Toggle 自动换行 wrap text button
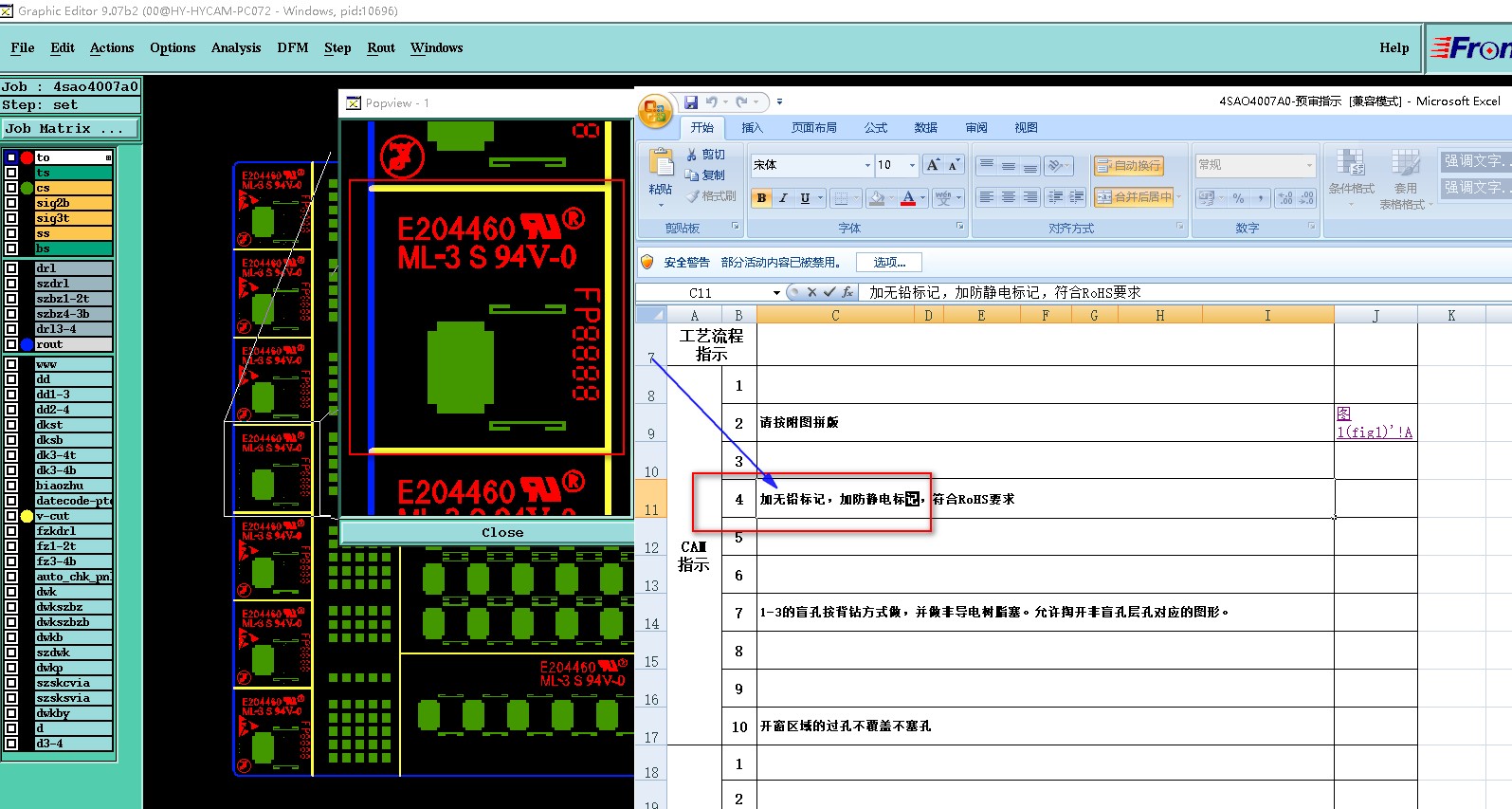Viewport: 1512px width, 809px height. (1128, 166)
